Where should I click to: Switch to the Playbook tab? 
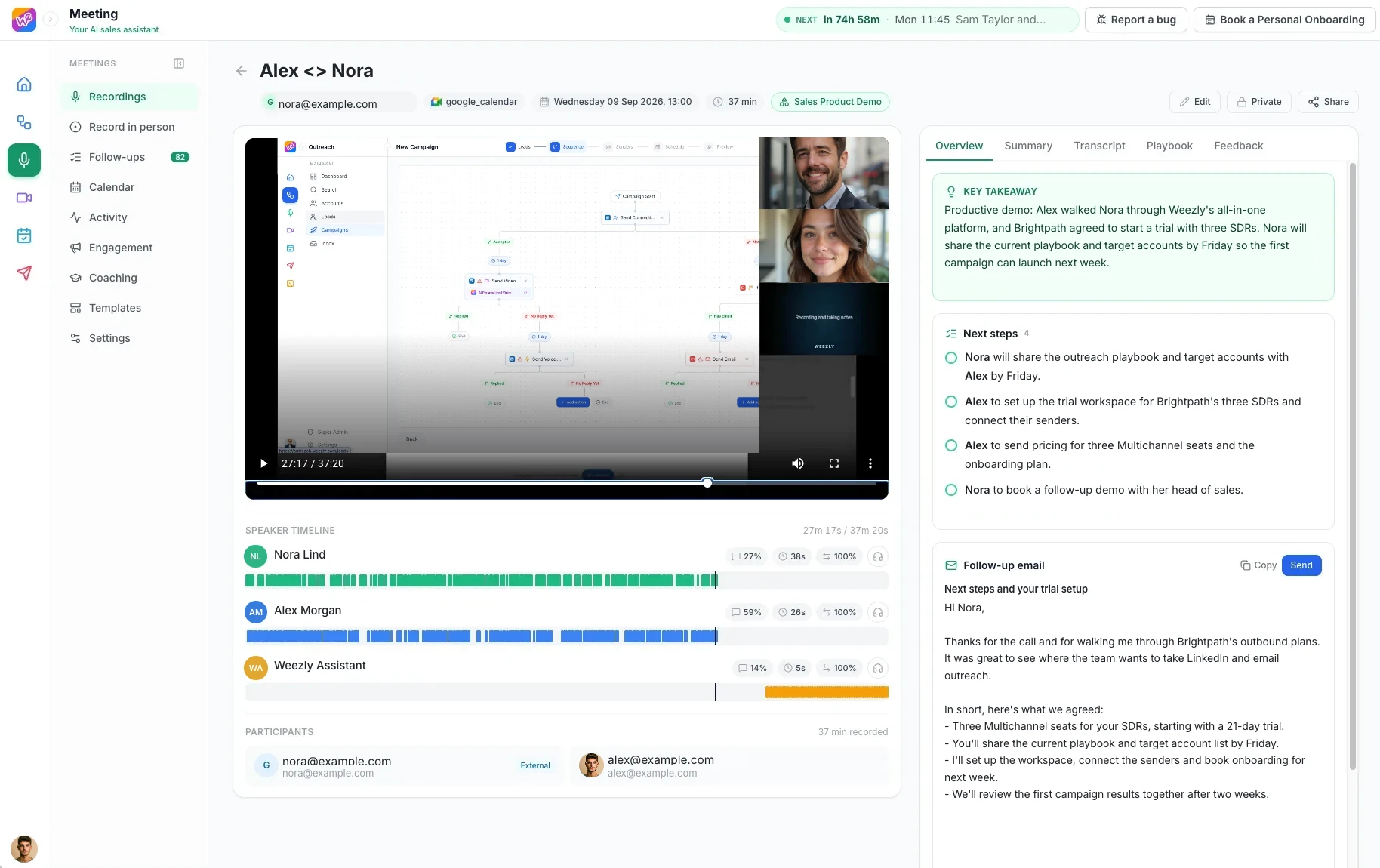(x=1169, y=146)
